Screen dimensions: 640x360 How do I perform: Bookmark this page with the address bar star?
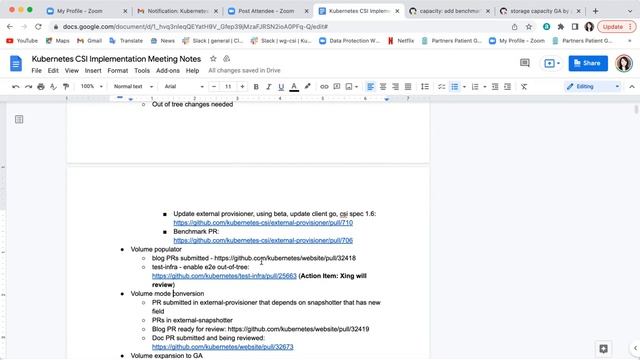click(x=529, y=27)
